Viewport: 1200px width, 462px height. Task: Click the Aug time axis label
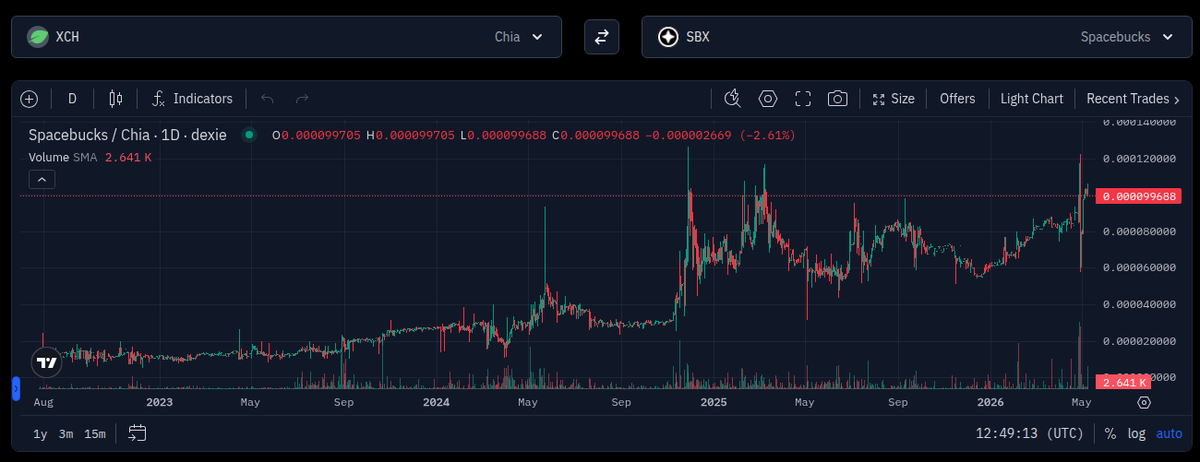coord(43,402)
